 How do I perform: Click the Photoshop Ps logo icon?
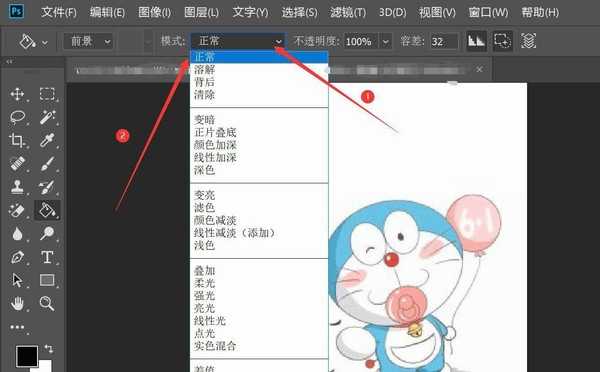click(17, 11)
